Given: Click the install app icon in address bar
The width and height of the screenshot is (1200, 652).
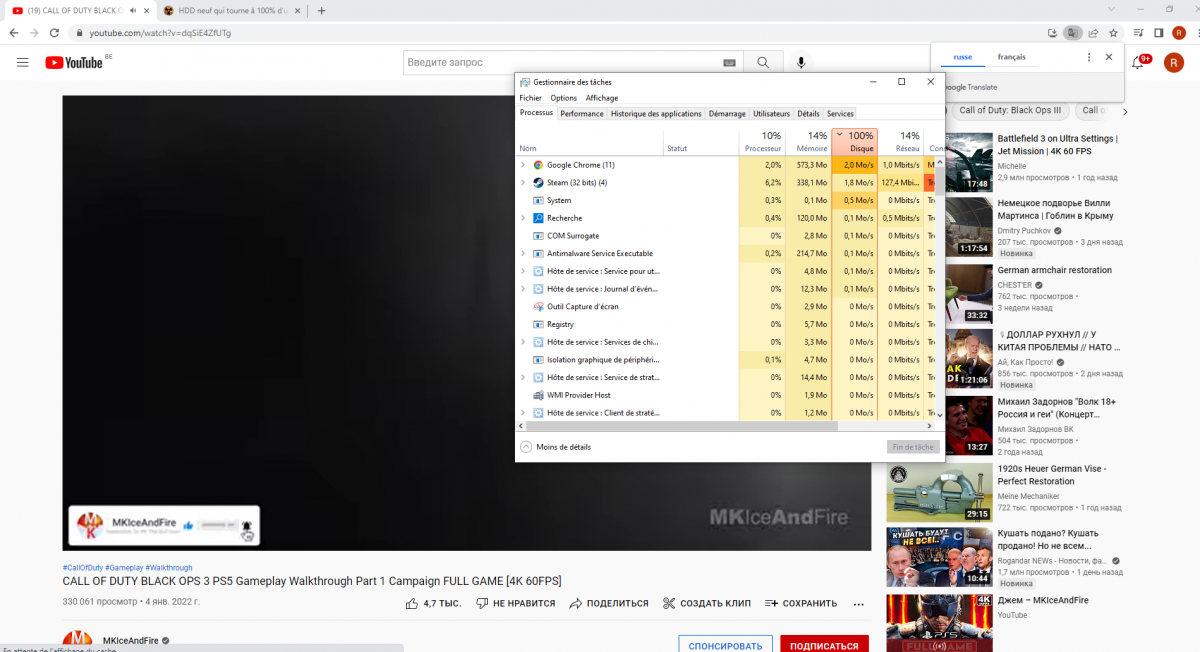Looking at the screenshot, I should (x=1053, y=32).
